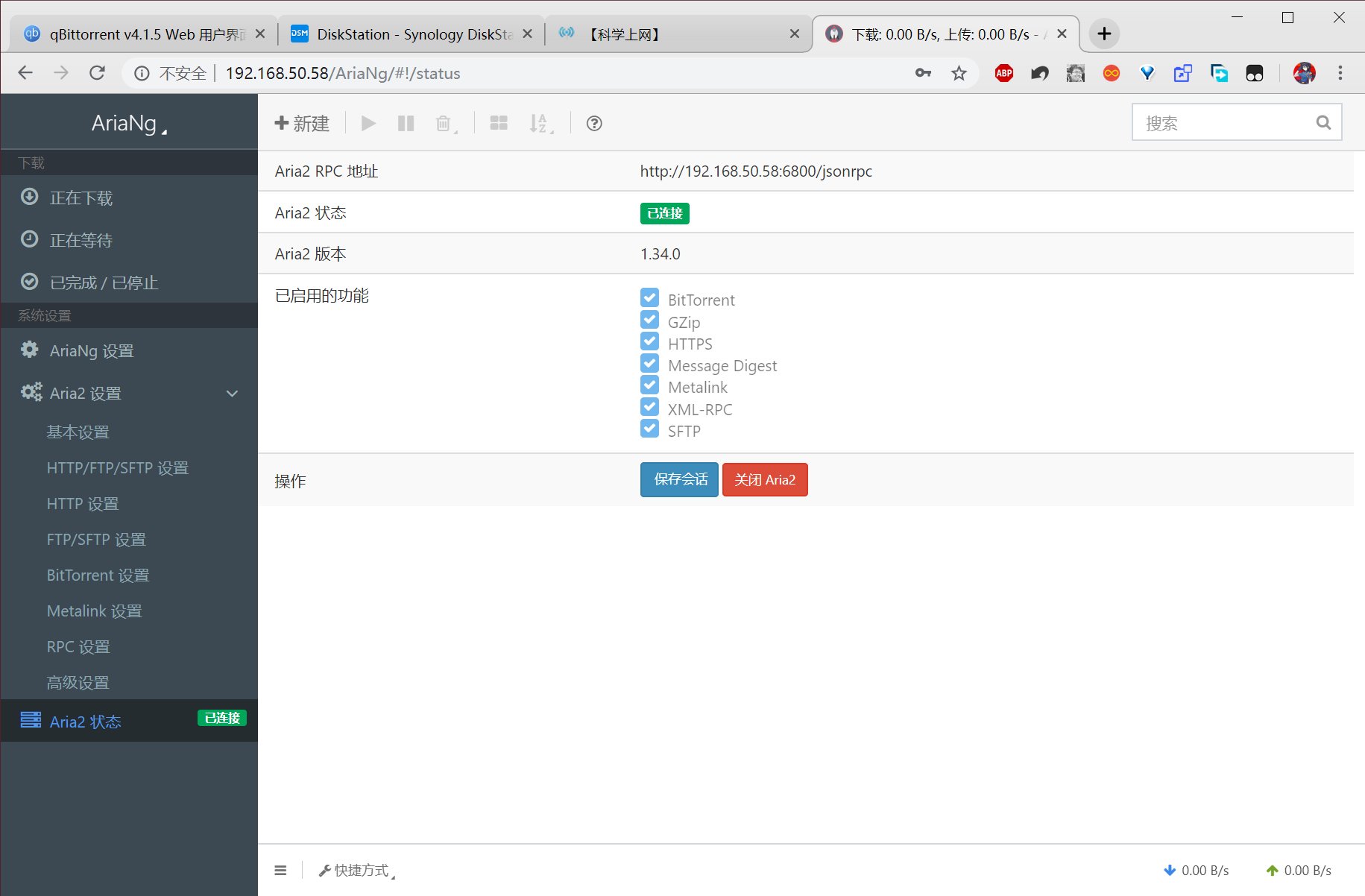Click the download speed 0.00 B/s indicator
The height and width of the screenshot is (896, 1365).
[1197, 871]
